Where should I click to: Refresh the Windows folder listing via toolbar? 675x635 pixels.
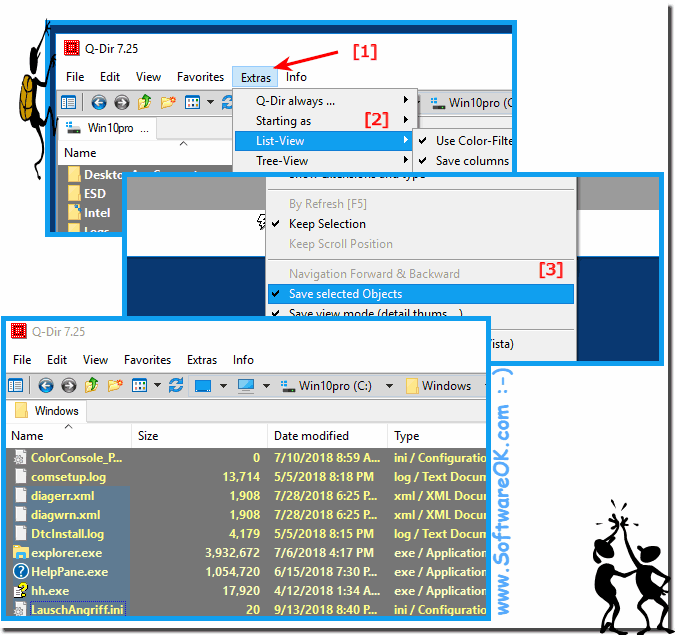pyautogui.click(x=176, y=385)
